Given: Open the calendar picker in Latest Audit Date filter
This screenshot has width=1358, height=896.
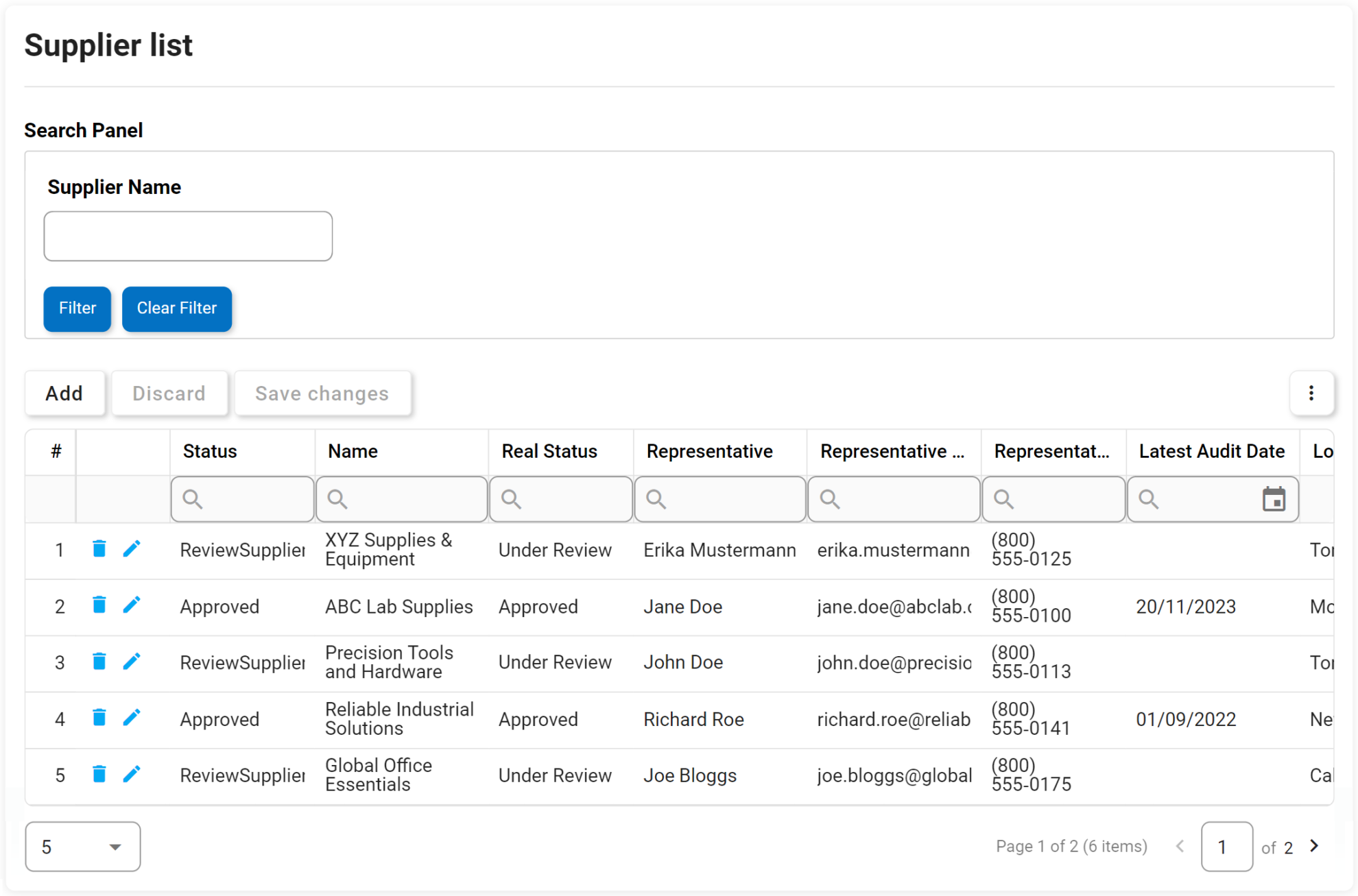Looking at the screenshot, I should (x=1275, y=499).
